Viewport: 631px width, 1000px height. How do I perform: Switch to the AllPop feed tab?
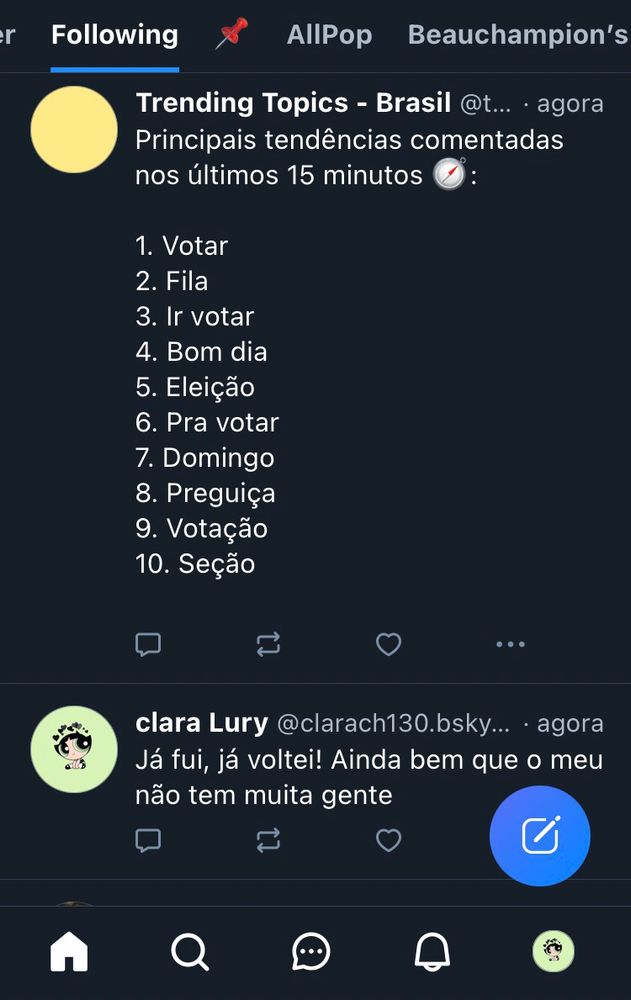pos(329,36)
